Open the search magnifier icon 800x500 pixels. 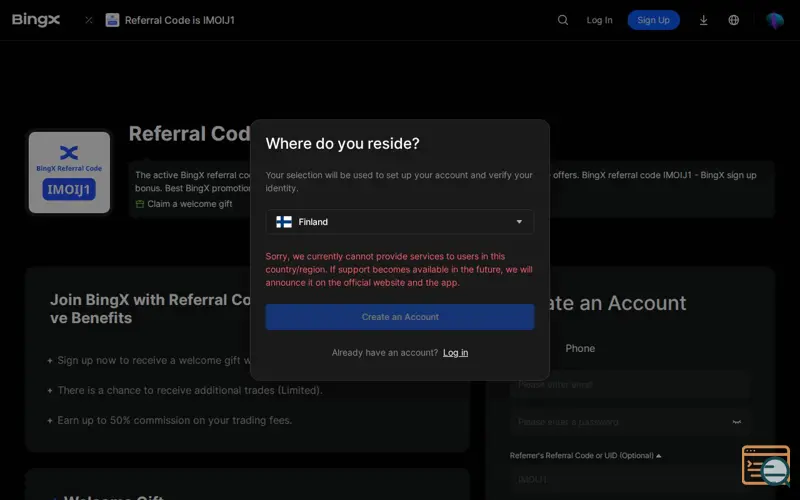[x=563, y=20]
